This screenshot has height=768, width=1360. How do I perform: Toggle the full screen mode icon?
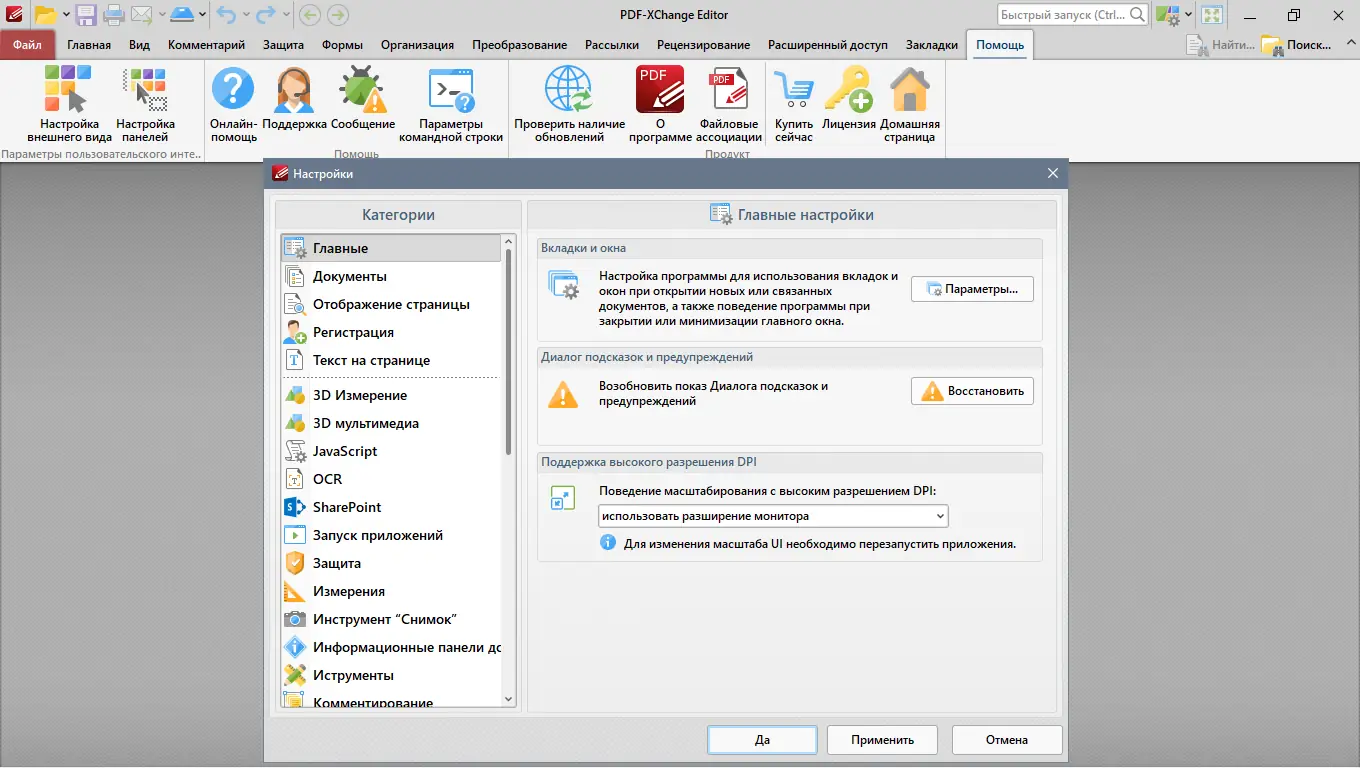pyautogui.click(x=1212, y=15)
